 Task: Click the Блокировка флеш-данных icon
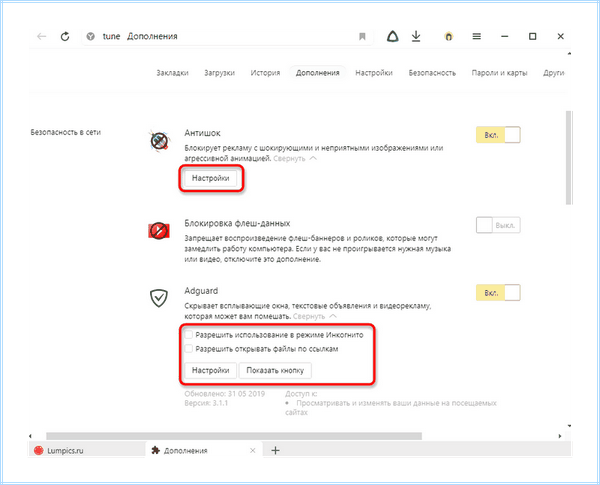pos(159,230)
